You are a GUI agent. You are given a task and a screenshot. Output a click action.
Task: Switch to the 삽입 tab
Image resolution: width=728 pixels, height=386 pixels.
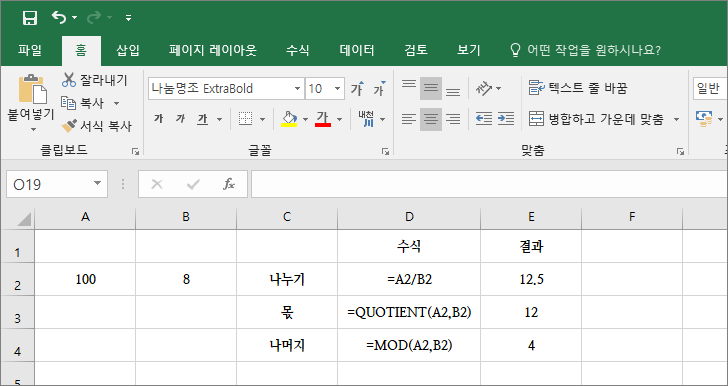(x=128, y=50)
